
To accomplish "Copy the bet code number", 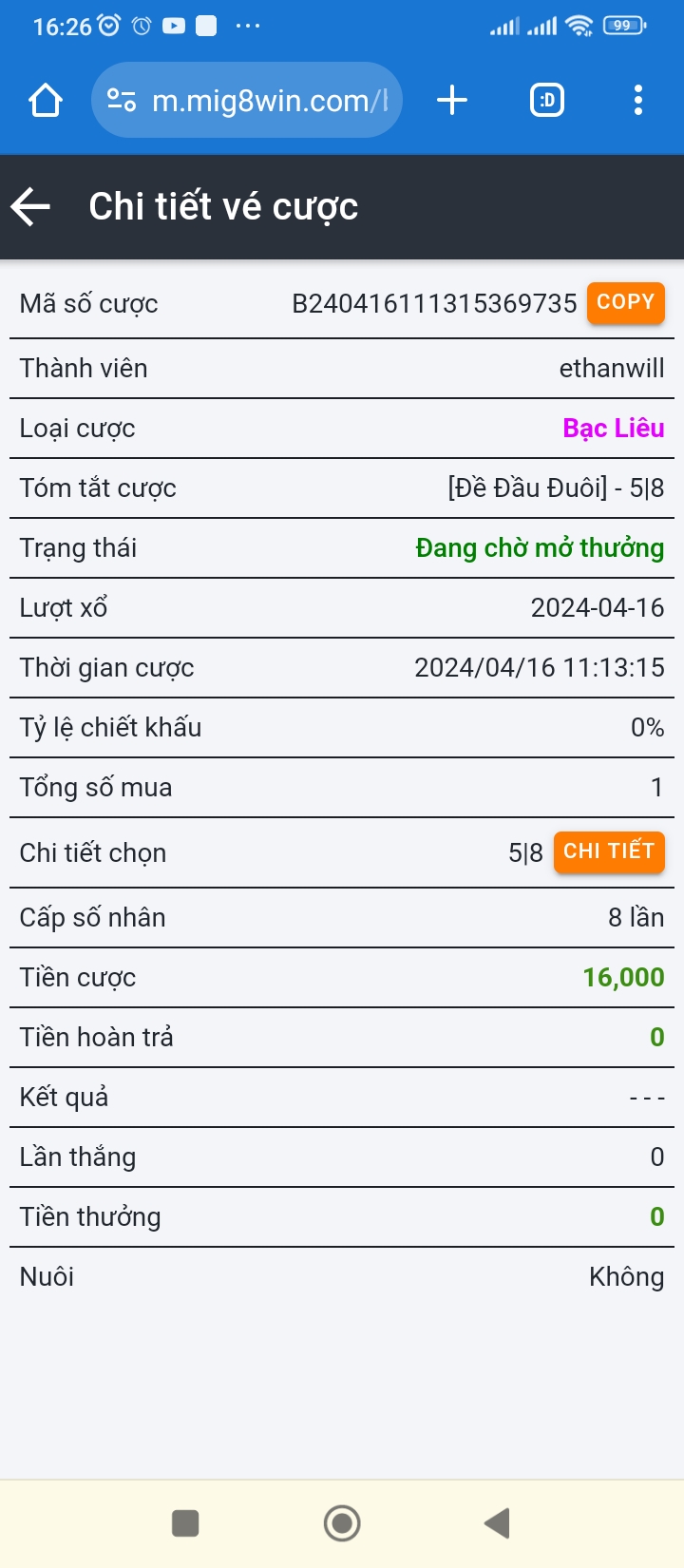I will click(625, 303).
